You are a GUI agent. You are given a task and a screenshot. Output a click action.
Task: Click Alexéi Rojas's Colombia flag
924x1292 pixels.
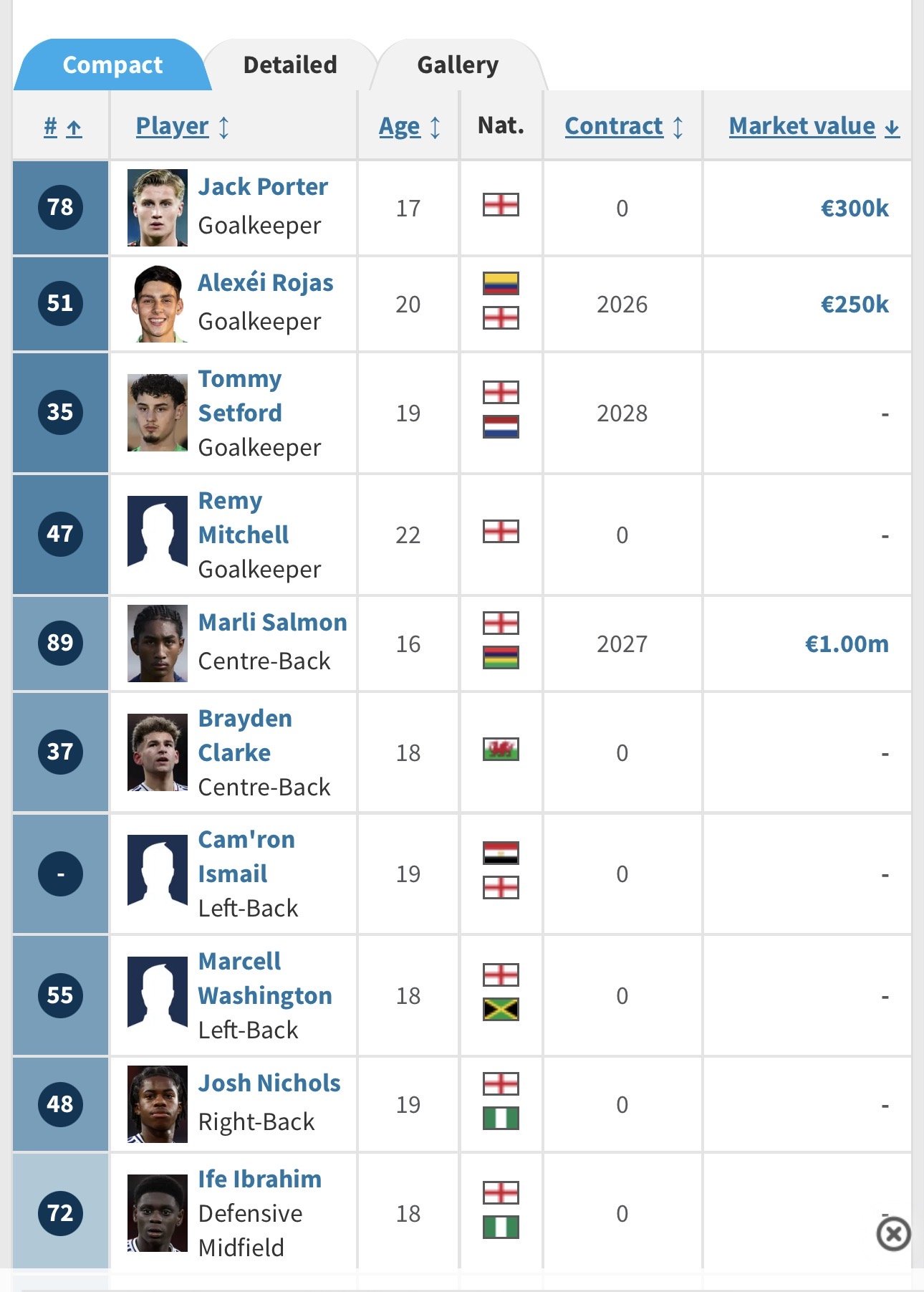pyautogui.click(x=501, y=284)
